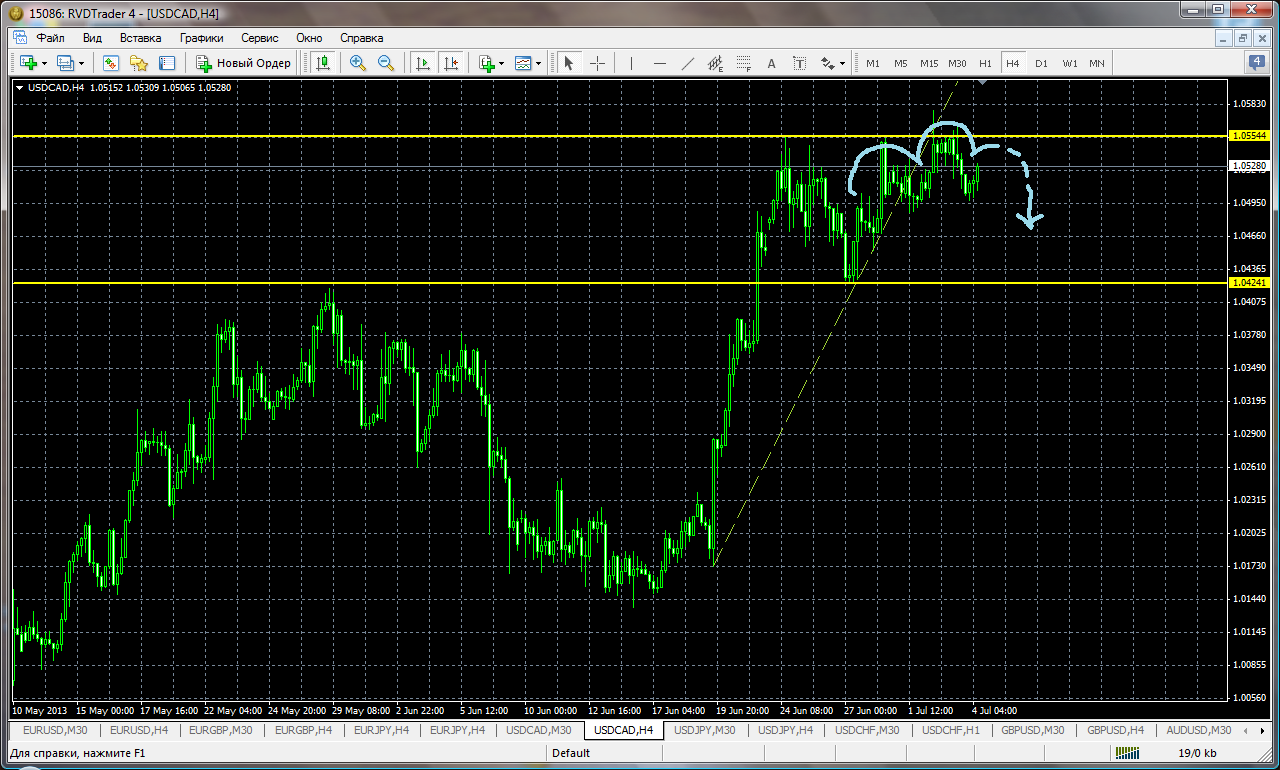Switch to the GBPUSD,M30 chart tab
This screenshot has height=770, width=1280.
[x=1035, y=731]
